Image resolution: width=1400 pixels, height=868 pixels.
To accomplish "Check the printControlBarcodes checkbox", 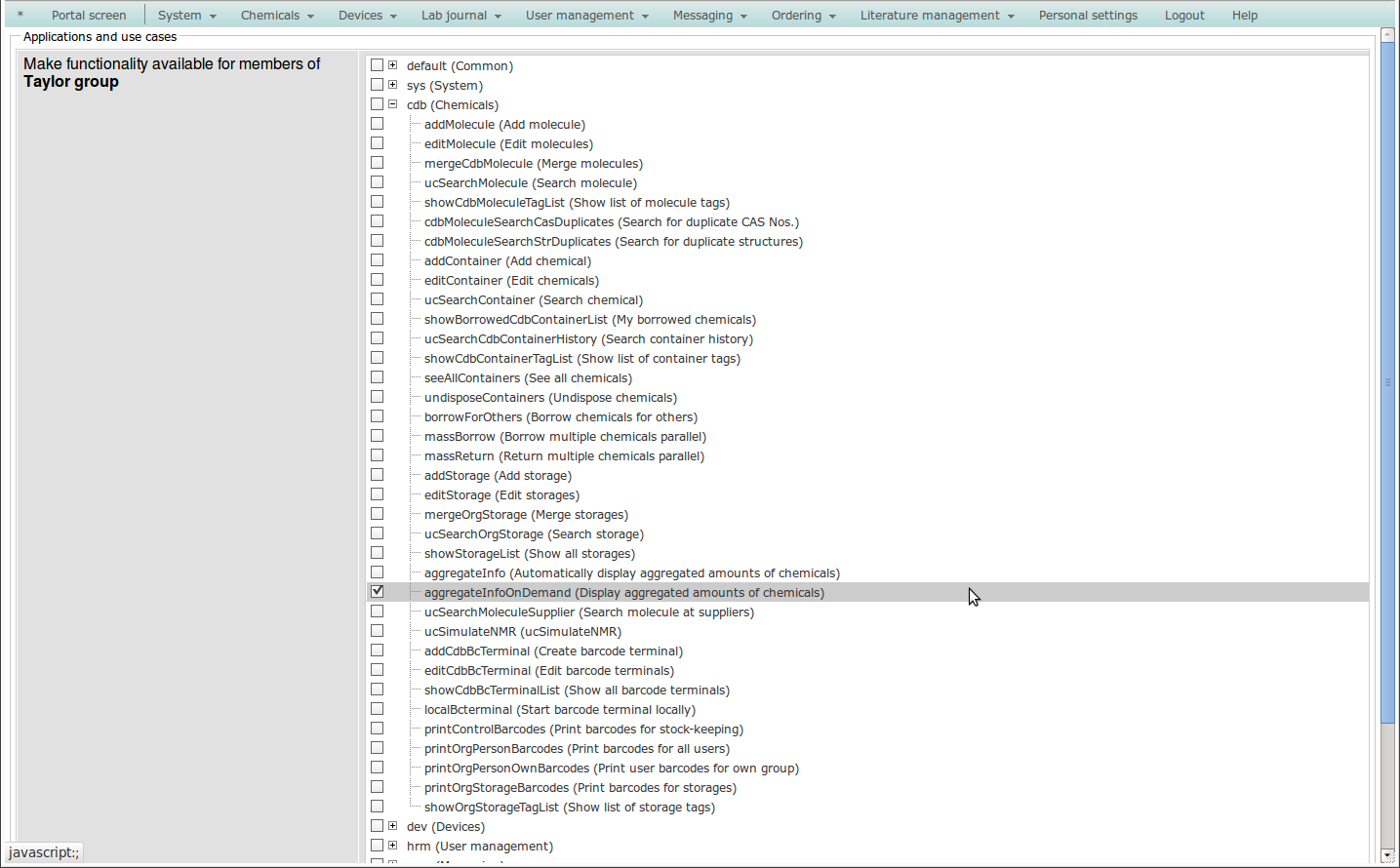I will 378,729.
